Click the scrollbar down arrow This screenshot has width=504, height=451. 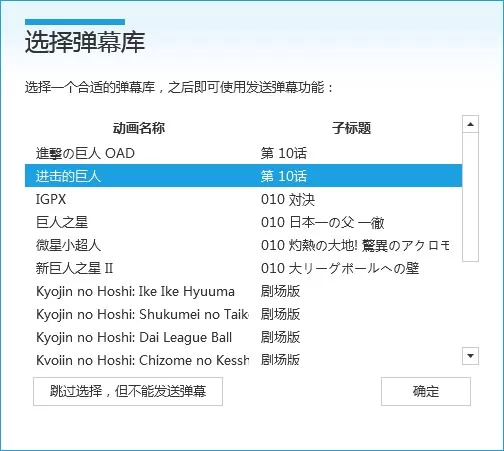(470, 356)
